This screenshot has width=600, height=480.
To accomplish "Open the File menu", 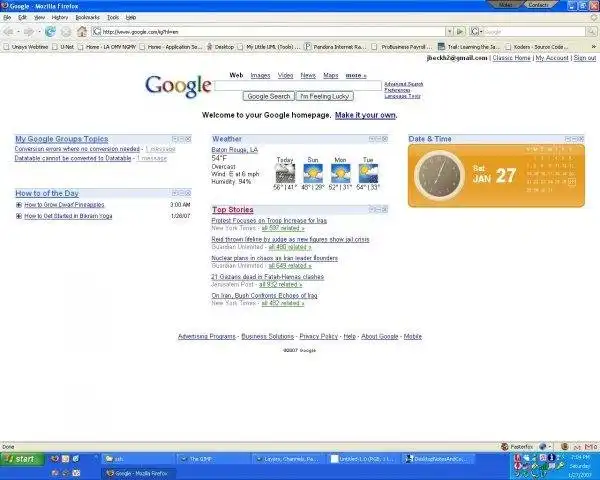I will (x=7, y=18).
